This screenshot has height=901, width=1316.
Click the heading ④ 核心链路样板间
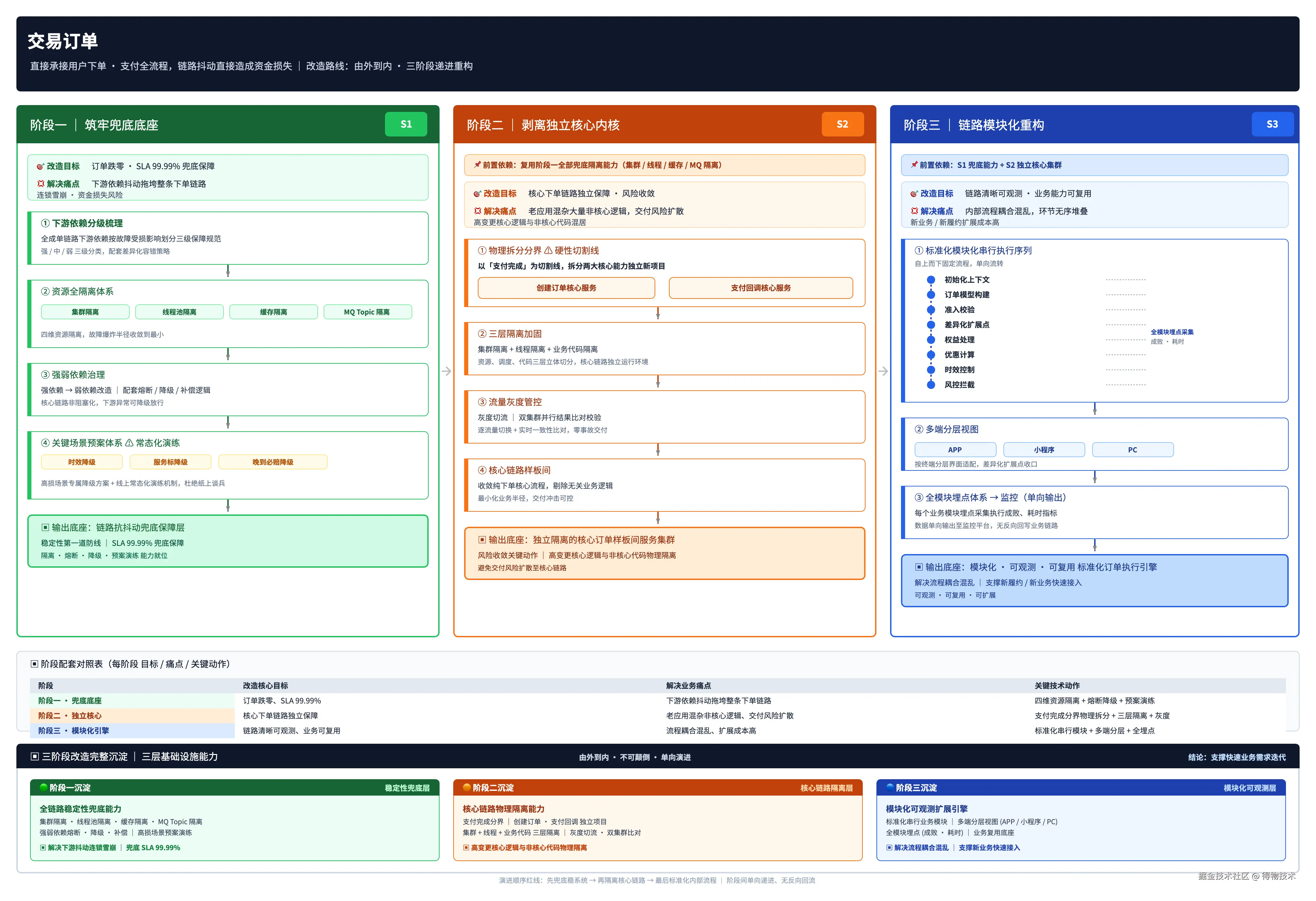[x=514, y=470]
